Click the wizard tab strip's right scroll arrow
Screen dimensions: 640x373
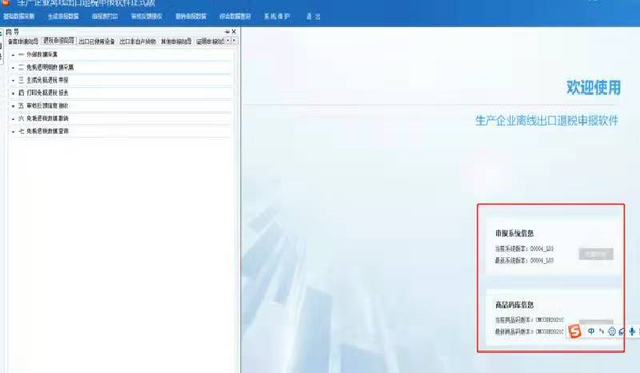(x=234, y=40)
